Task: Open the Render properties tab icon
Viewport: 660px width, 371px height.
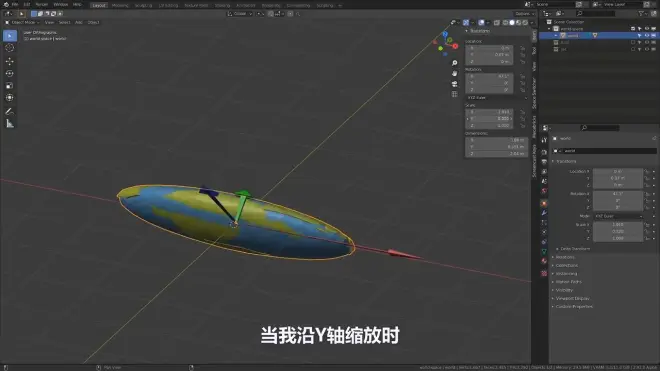Action: click(544, 152)
